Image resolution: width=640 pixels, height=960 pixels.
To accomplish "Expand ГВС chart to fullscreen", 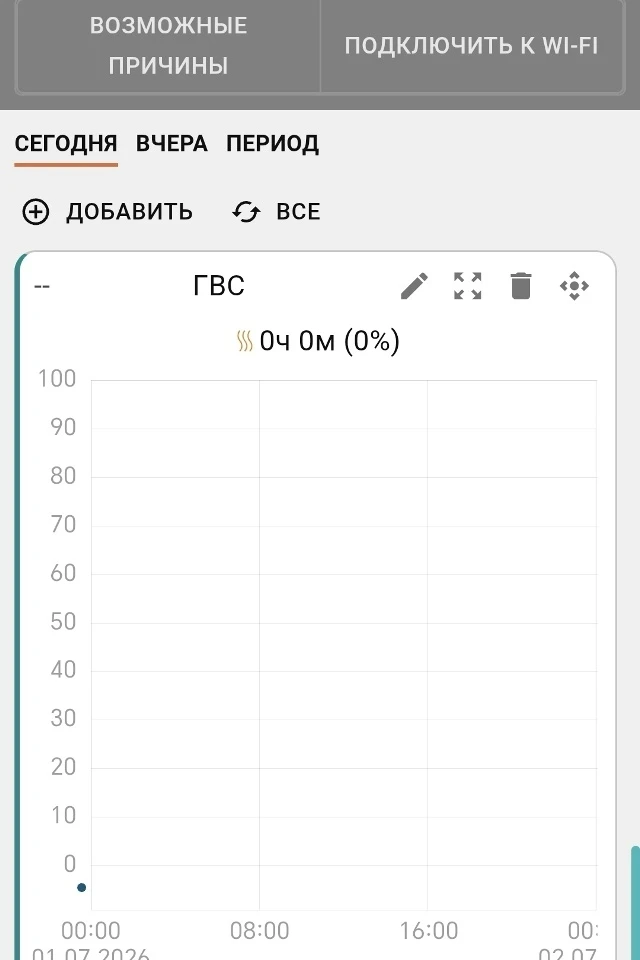I will pos(467,286).
